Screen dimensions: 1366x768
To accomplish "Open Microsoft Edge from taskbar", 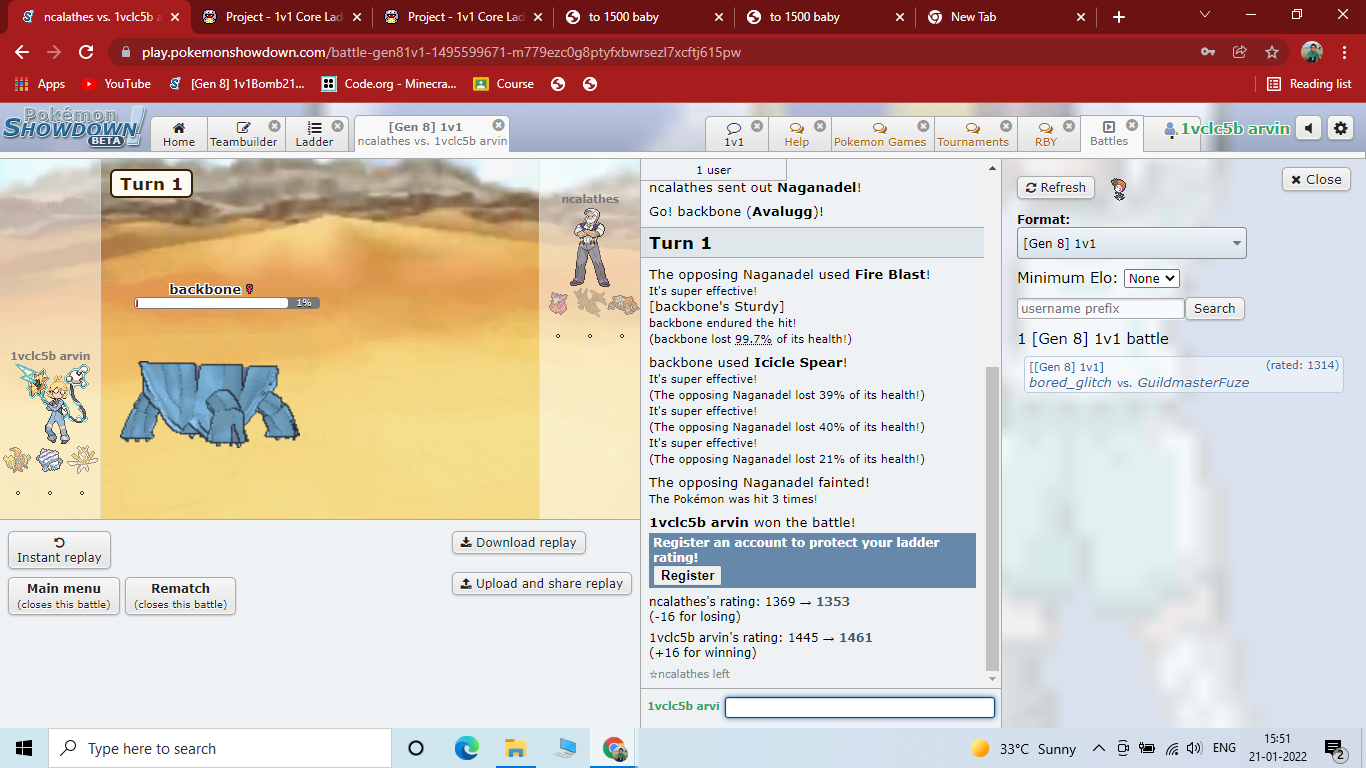I will pos(467,748).
